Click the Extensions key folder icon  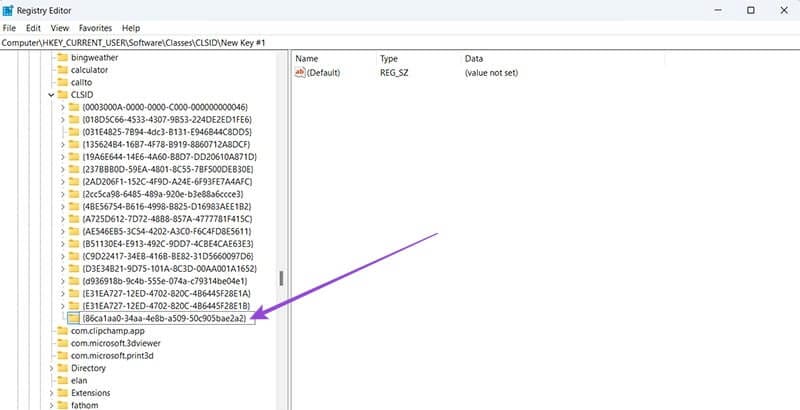tap(62, 393)
